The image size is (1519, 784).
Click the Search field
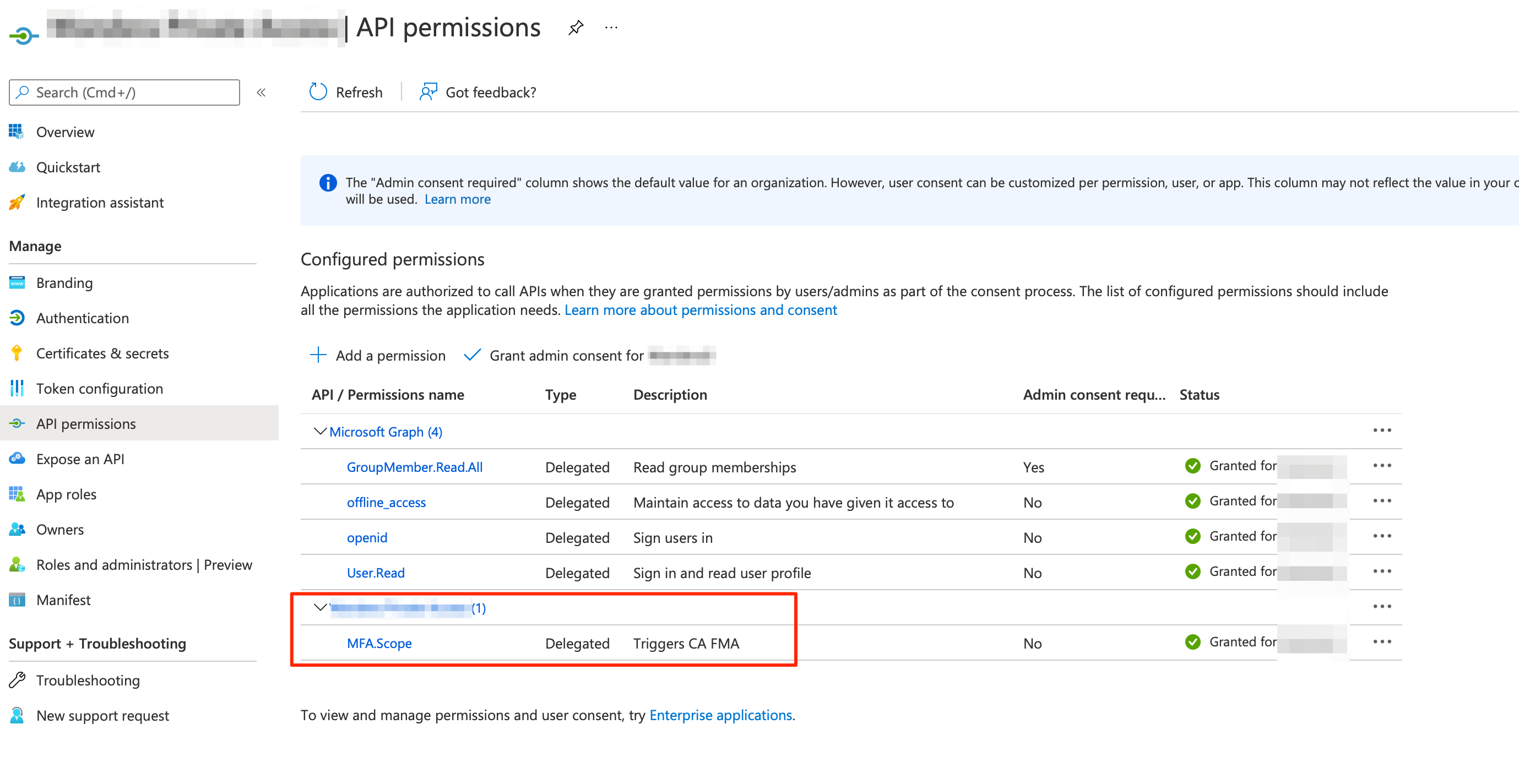point(124,92)
